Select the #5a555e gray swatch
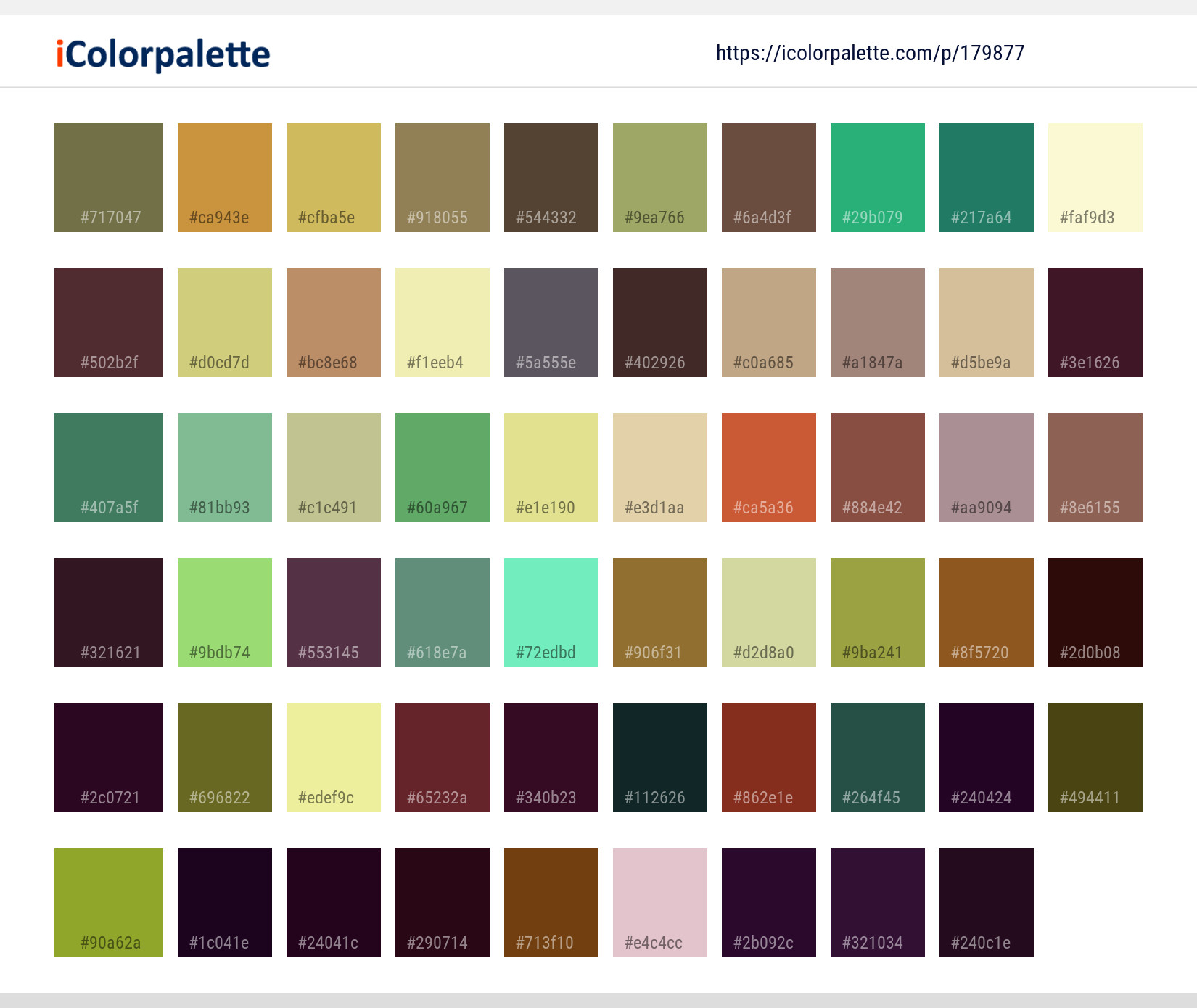Image resolution: width=1197 pixels, height=1008 pixels. 551,322
